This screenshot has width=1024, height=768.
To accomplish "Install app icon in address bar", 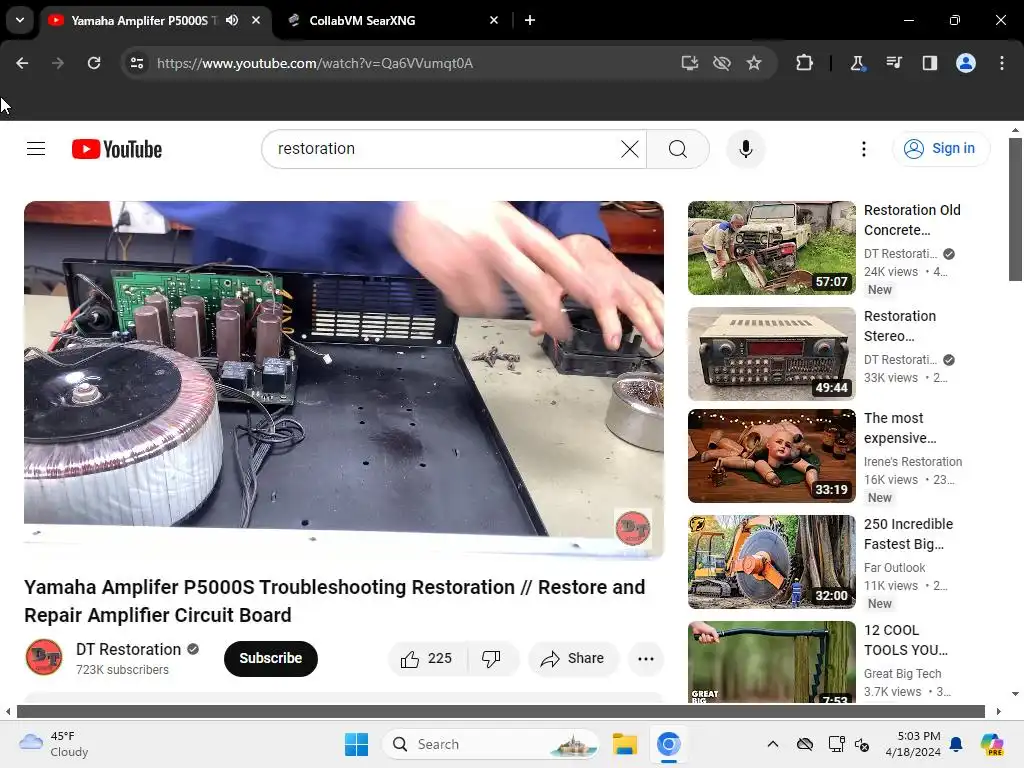I will 690,63.
